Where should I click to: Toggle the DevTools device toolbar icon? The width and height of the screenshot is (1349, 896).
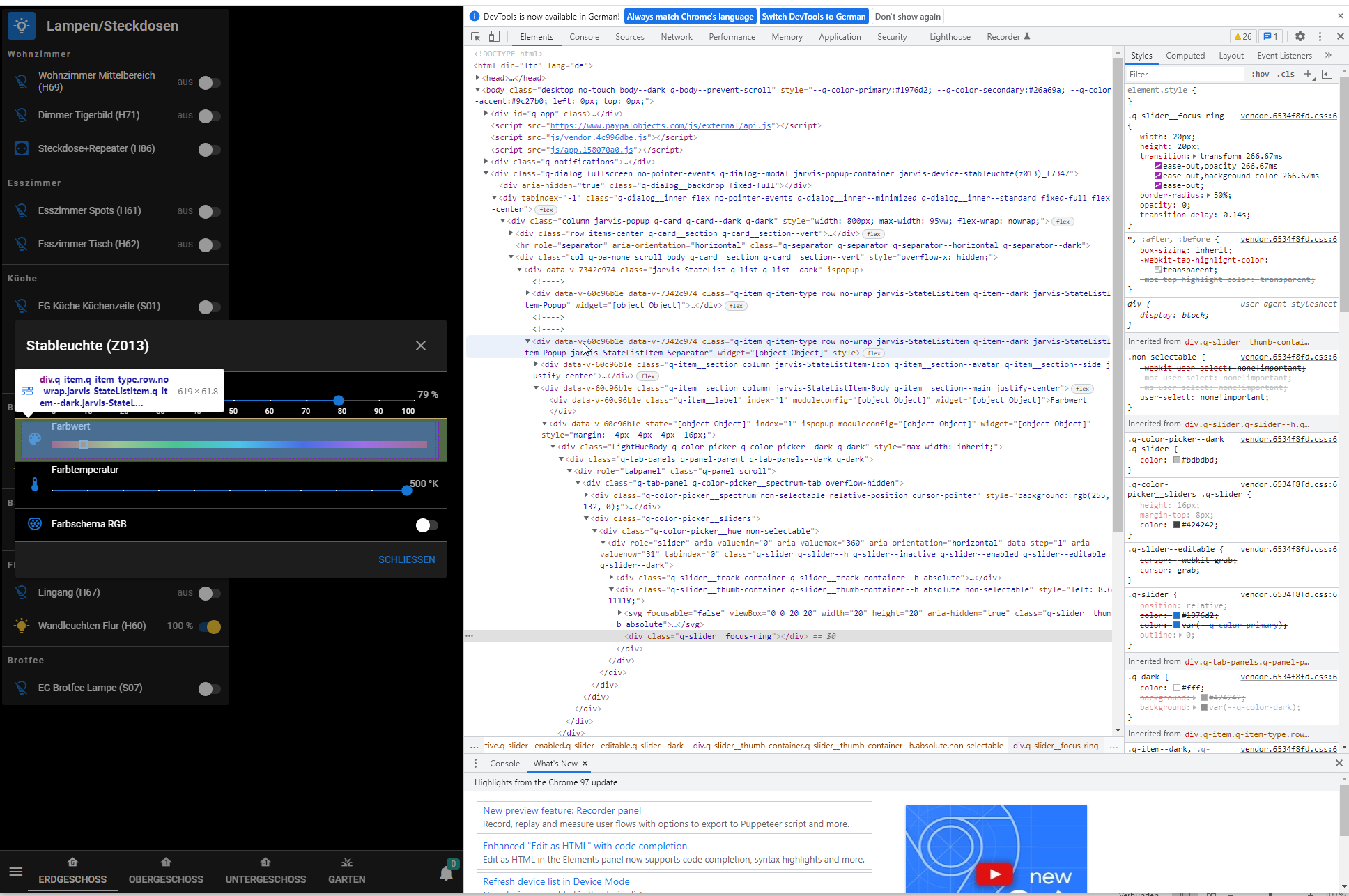coord(494,37)
